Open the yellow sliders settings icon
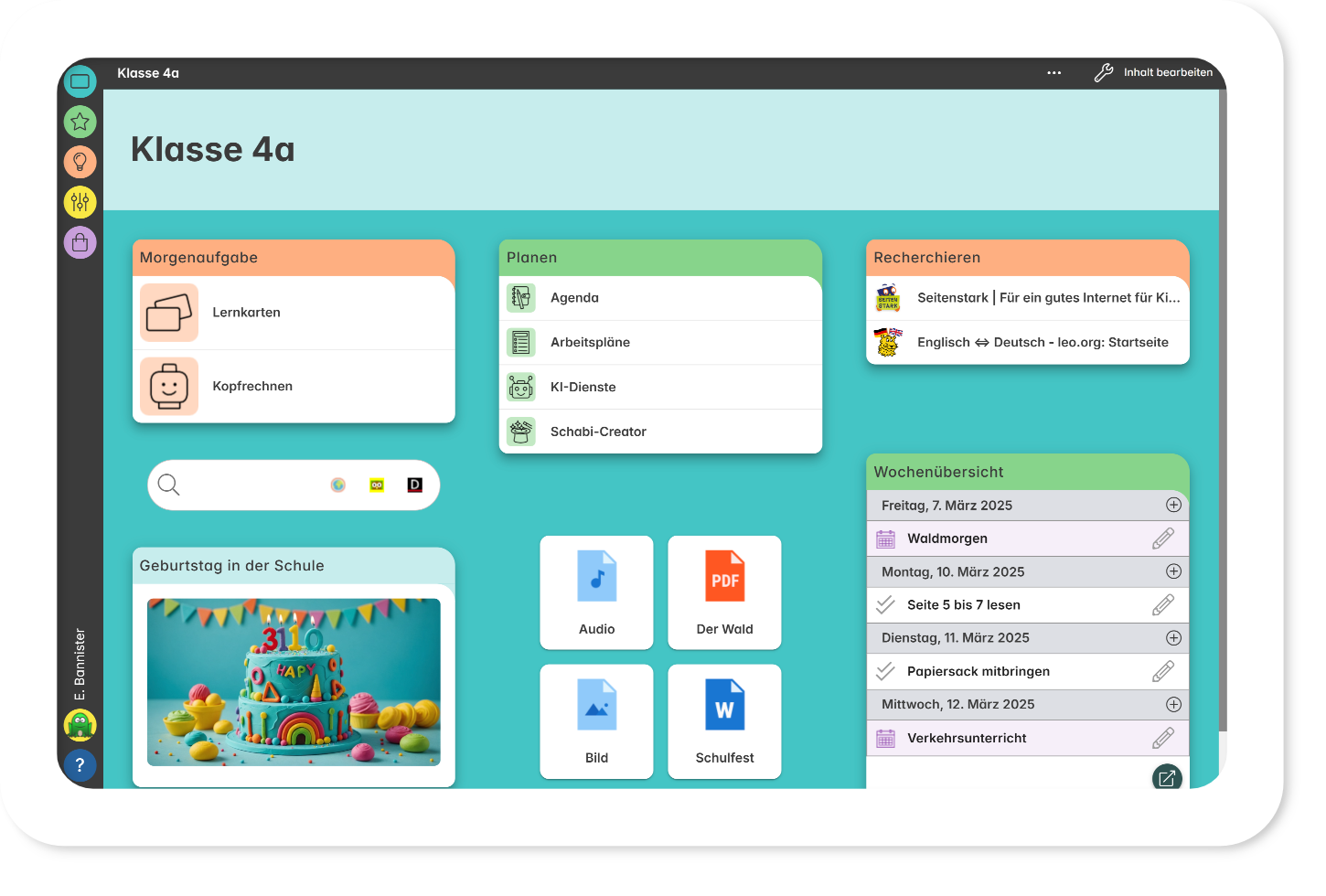Screen dimensions: 1326x896 click(80, 202)
